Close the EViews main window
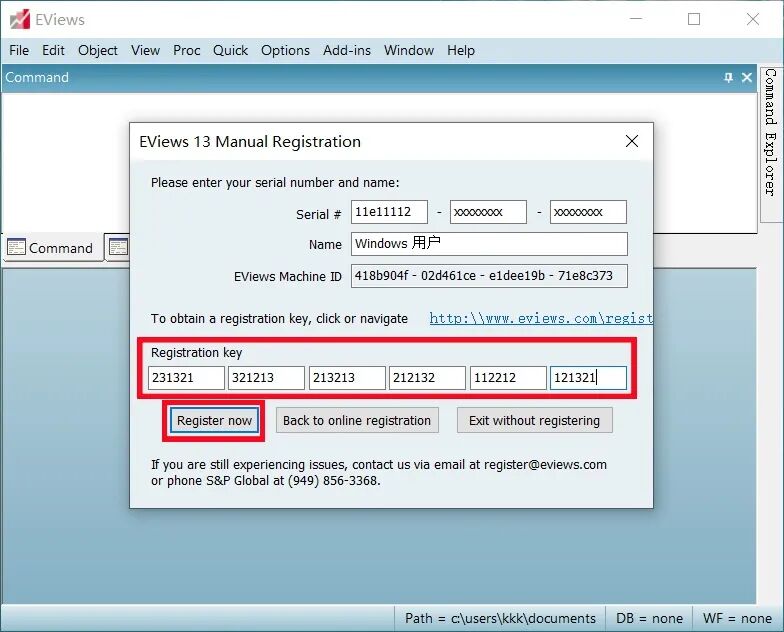784x632 pixels. (x=752, y=19)
